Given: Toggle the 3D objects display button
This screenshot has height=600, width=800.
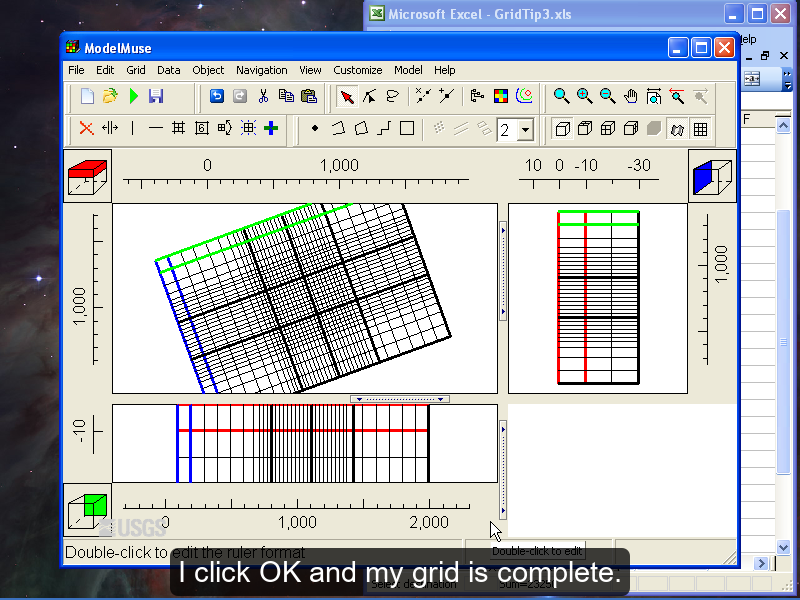Looking at the screenshot, I should 677,129.
